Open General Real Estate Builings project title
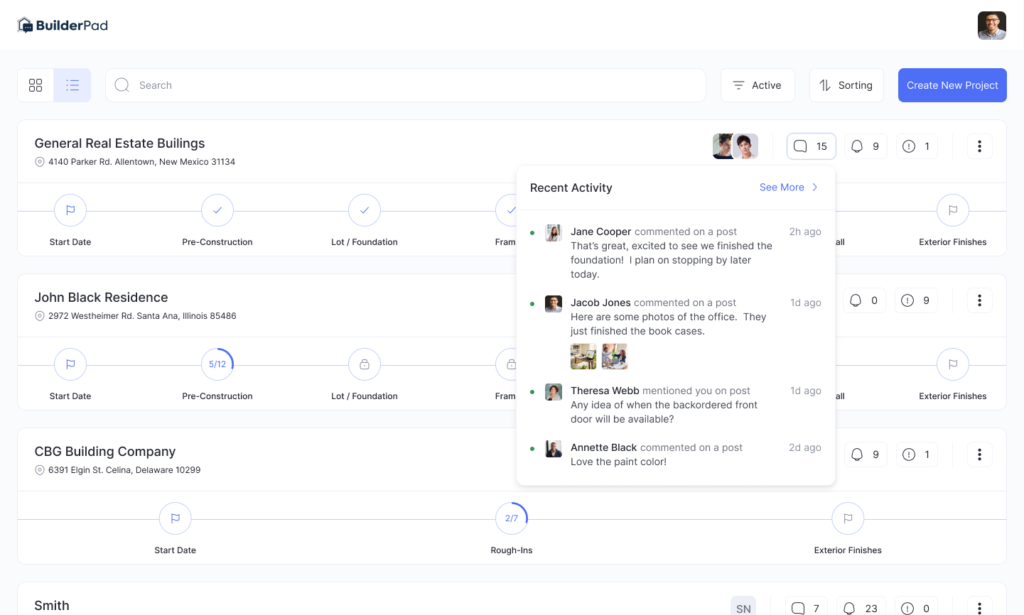 pos(120,143)
